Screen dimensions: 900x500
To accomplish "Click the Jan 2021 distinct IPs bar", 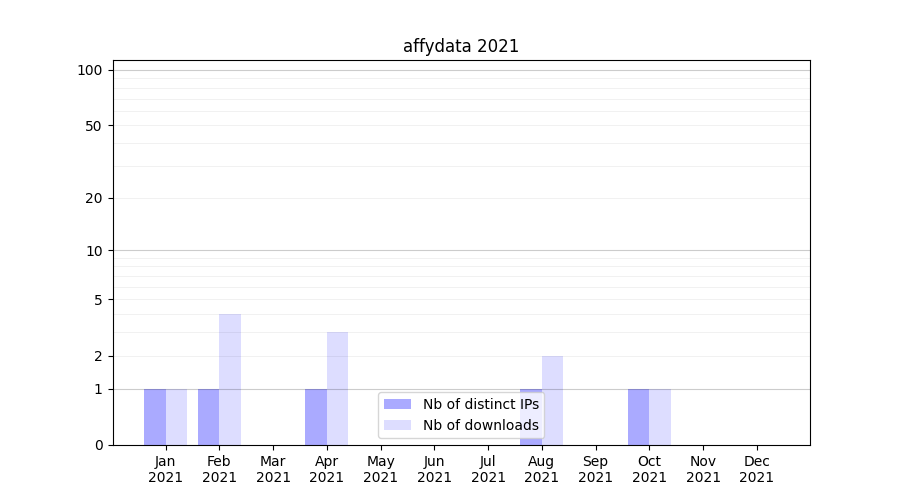I will point(155,417).
